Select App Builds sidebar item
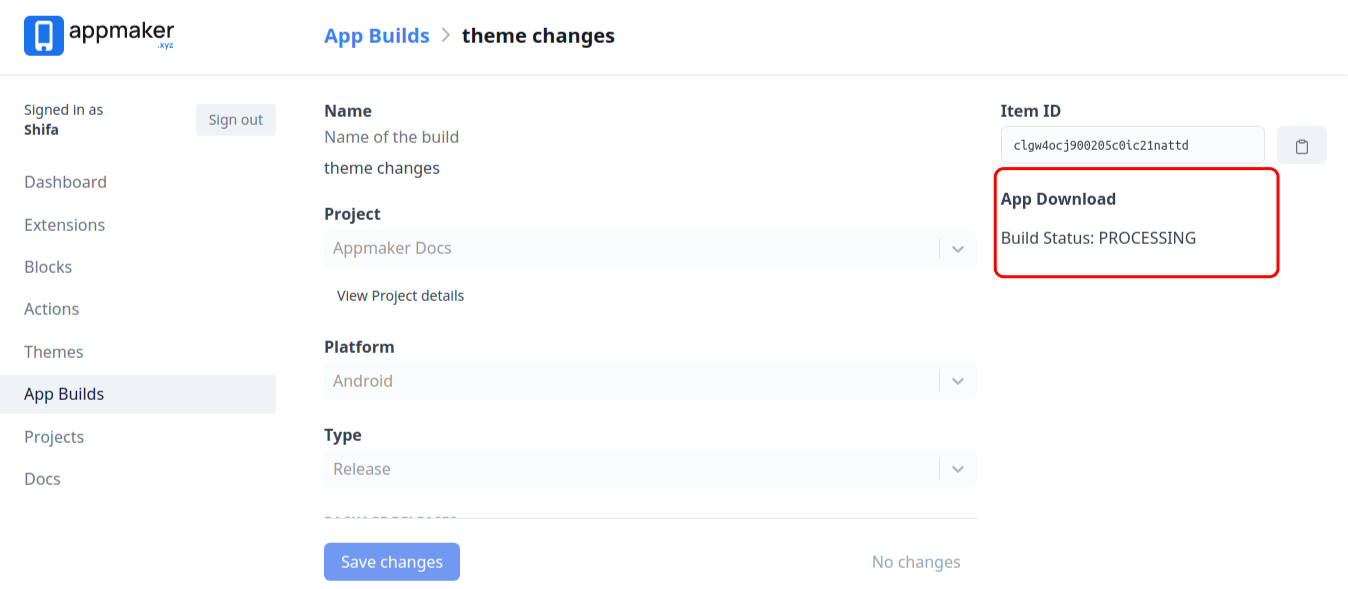 click(x=64, y=394)
